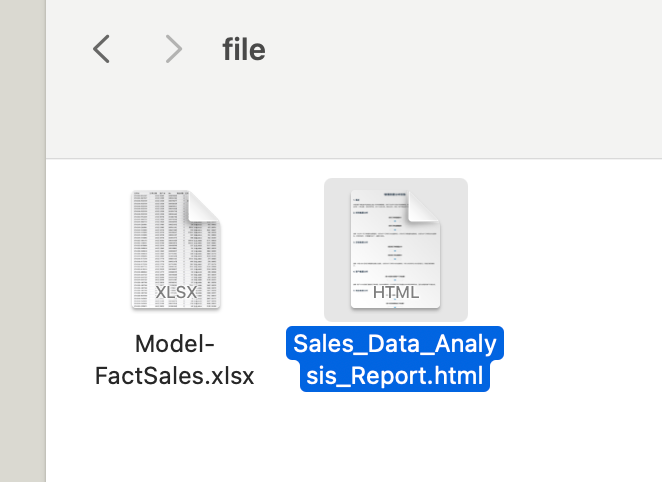Go back with the left chevron
The height and width of the screenshot is (482, 662).
pos(101,49)
